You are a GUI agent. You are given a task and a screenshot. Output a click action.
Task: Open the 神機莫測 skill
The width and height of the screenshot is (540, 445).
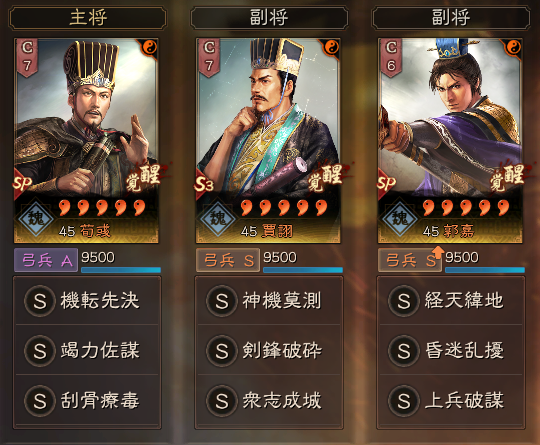tap(269, 301)
